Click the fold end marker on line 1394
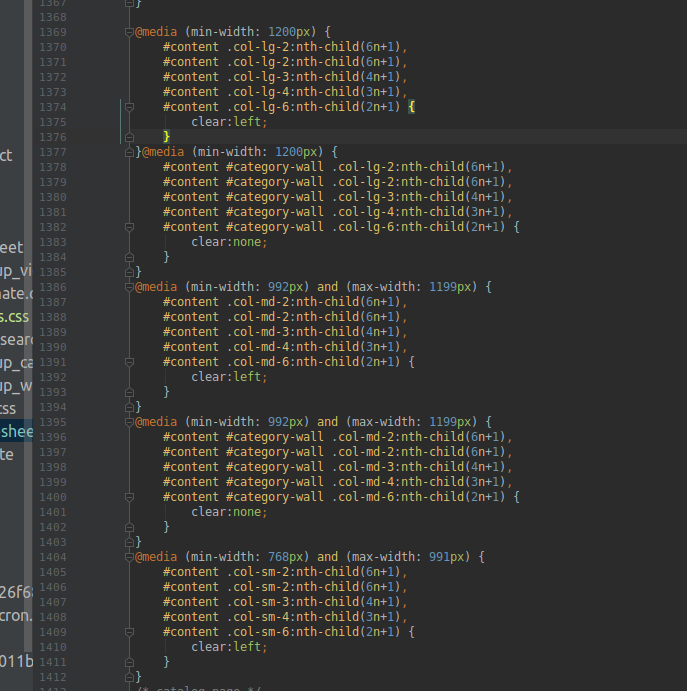The height and width of the screenshot is (691, 687). [129, 407]
